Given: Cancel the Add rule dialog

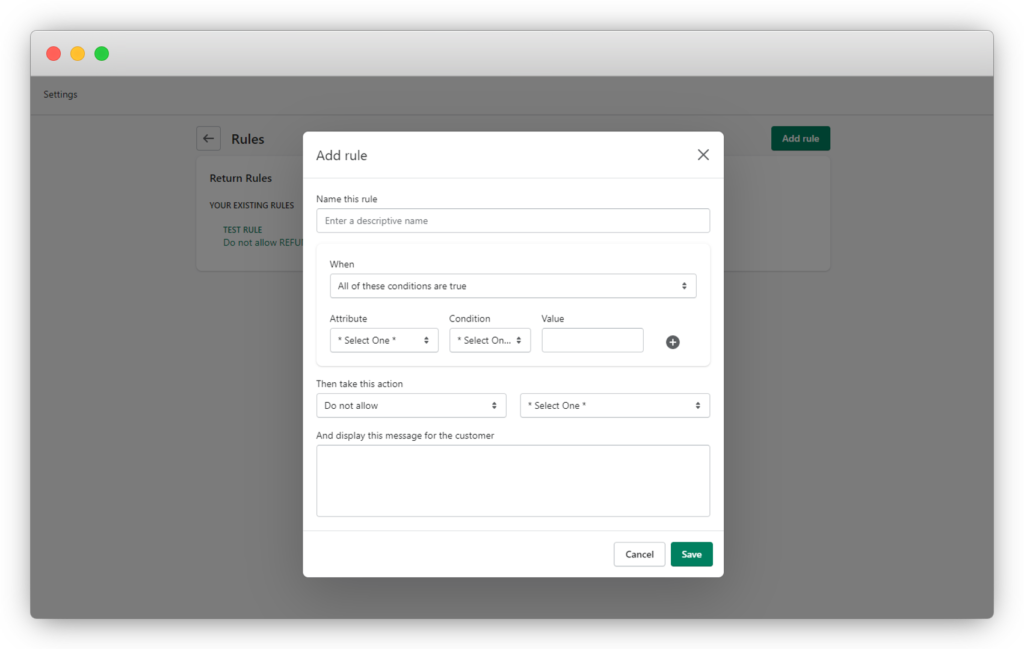Looking at the screenshot, I should pyautogui.click(x=639, y=553).
